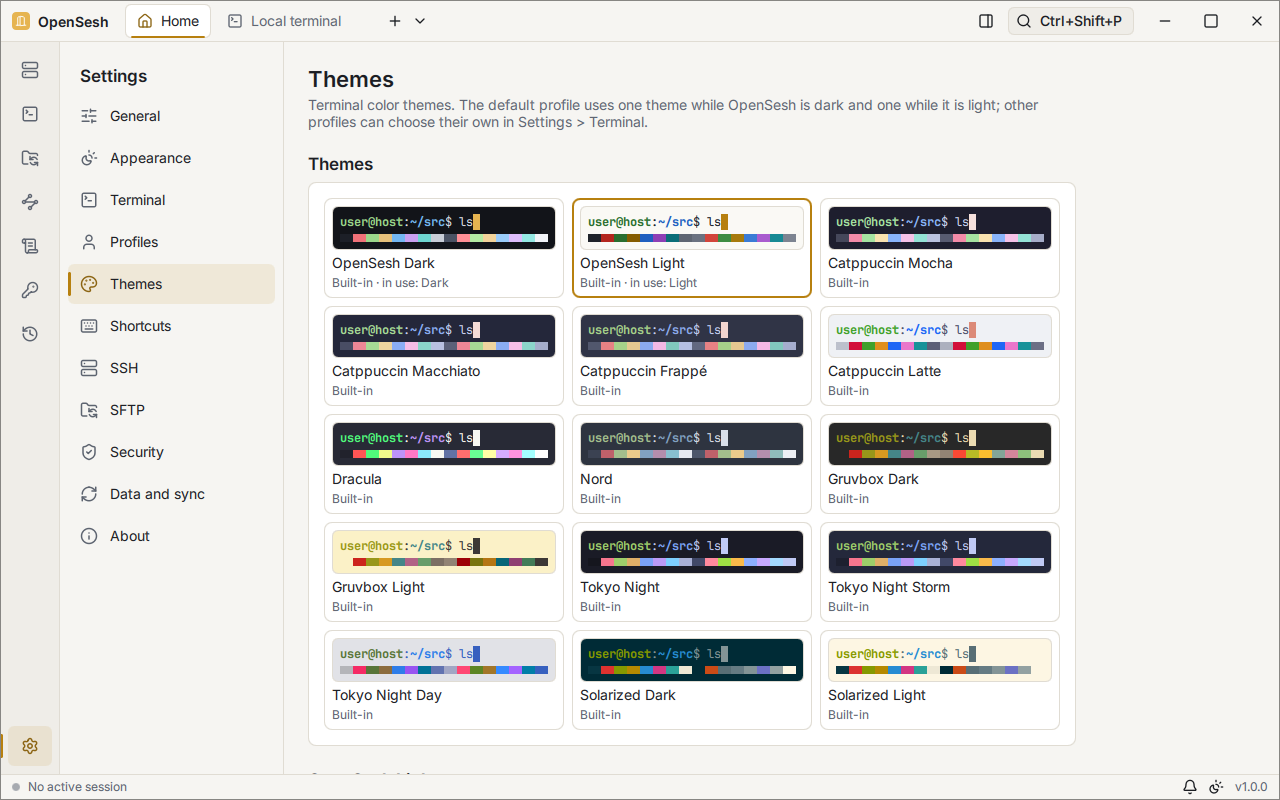Open Appearance settings
The width and height of the screenshot is (1280, 800).
[x=171, y=158]
